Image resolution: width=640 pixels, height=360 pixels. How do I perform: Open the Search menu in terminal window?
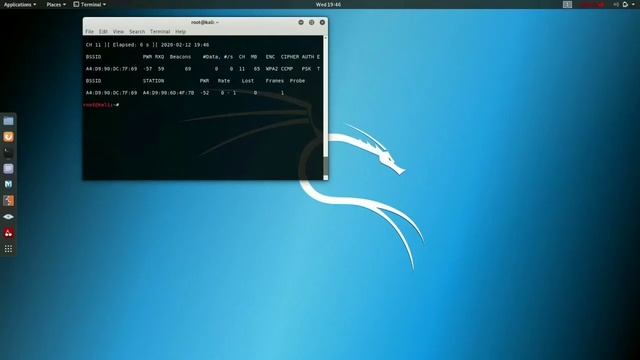pos(137,31)
